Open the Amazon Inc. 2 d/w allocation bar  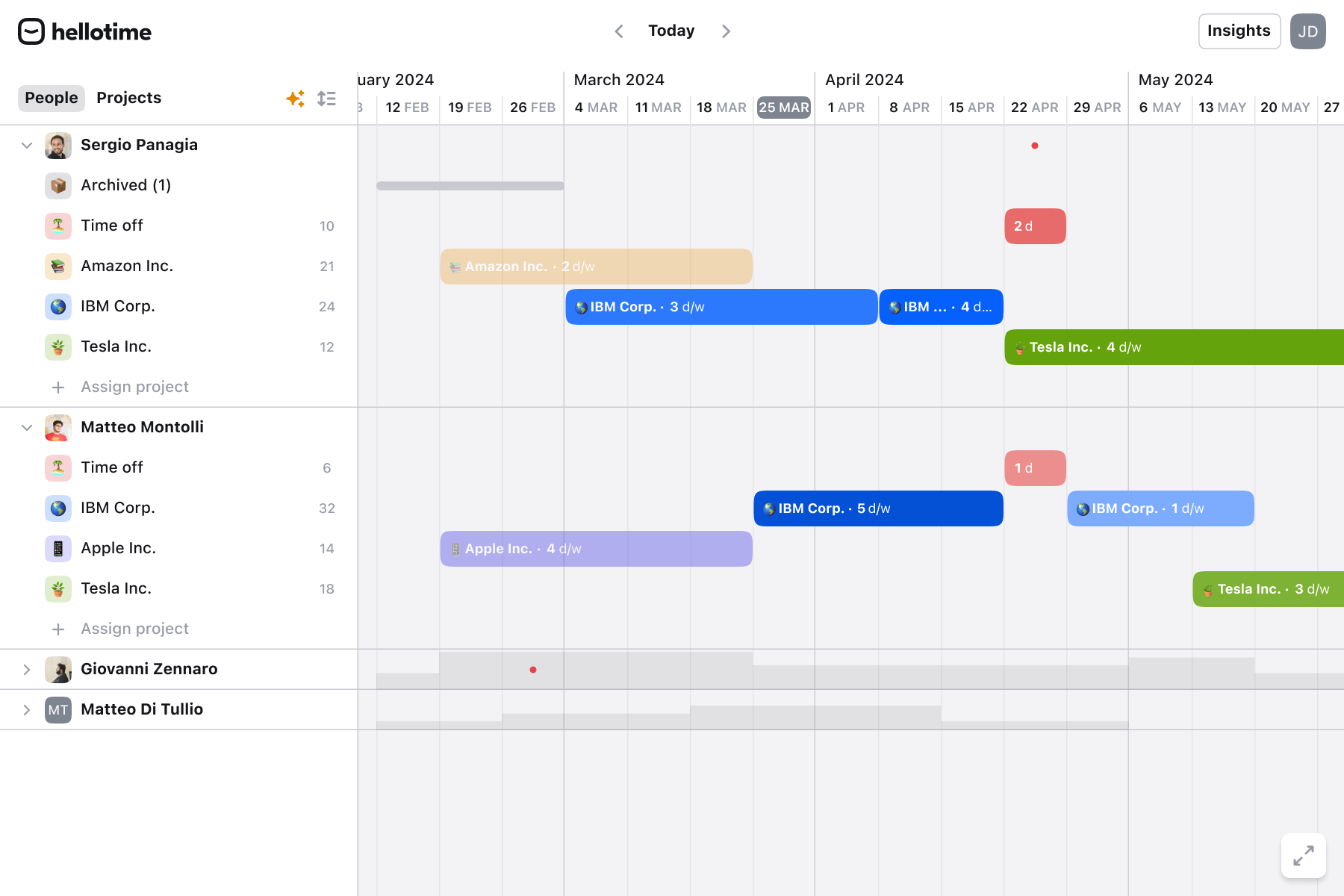[x=596, y=267]
